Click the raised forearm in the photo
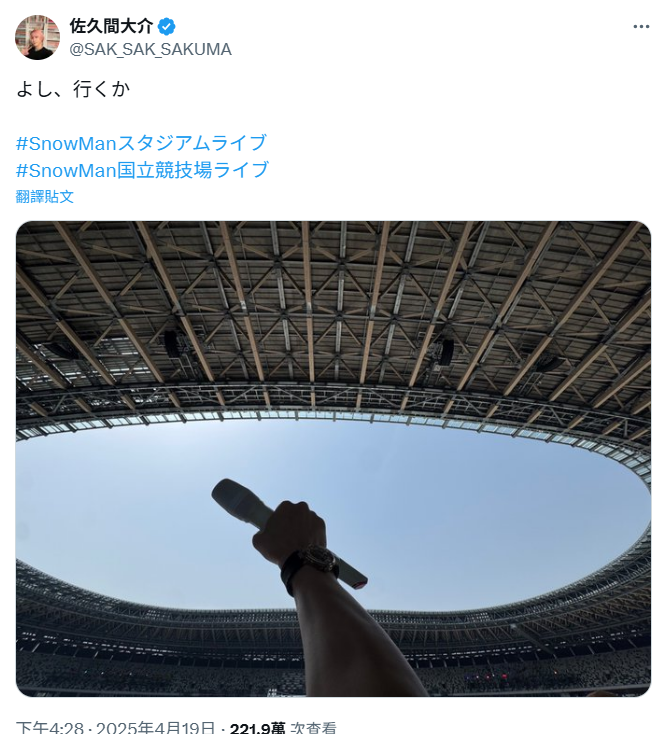 (x=346, y=641)
